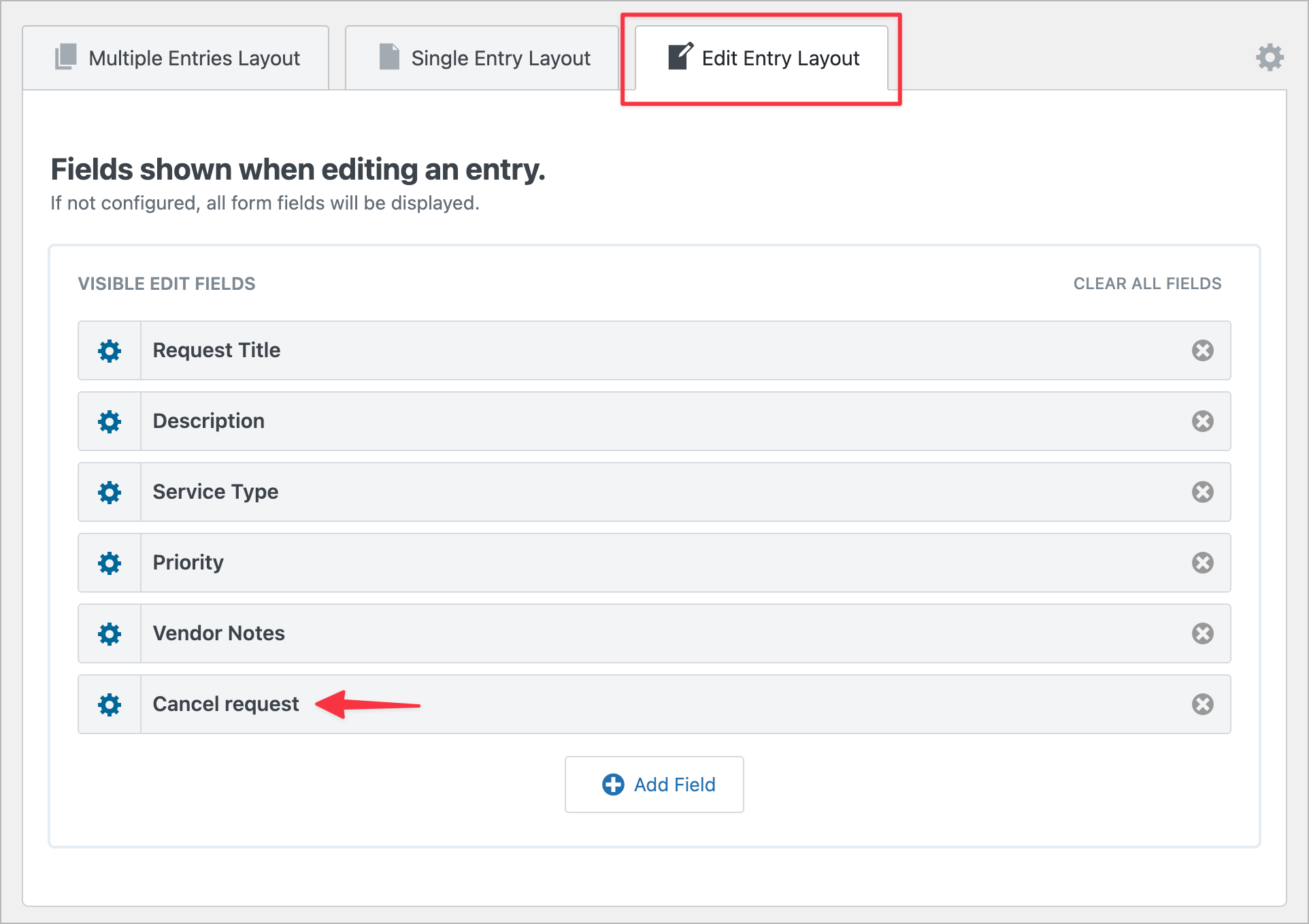This screenshot has width=1309, height=924.
Task: Open settings for the Service Type field
Action: pyautogui.click(x=110, y=492)
